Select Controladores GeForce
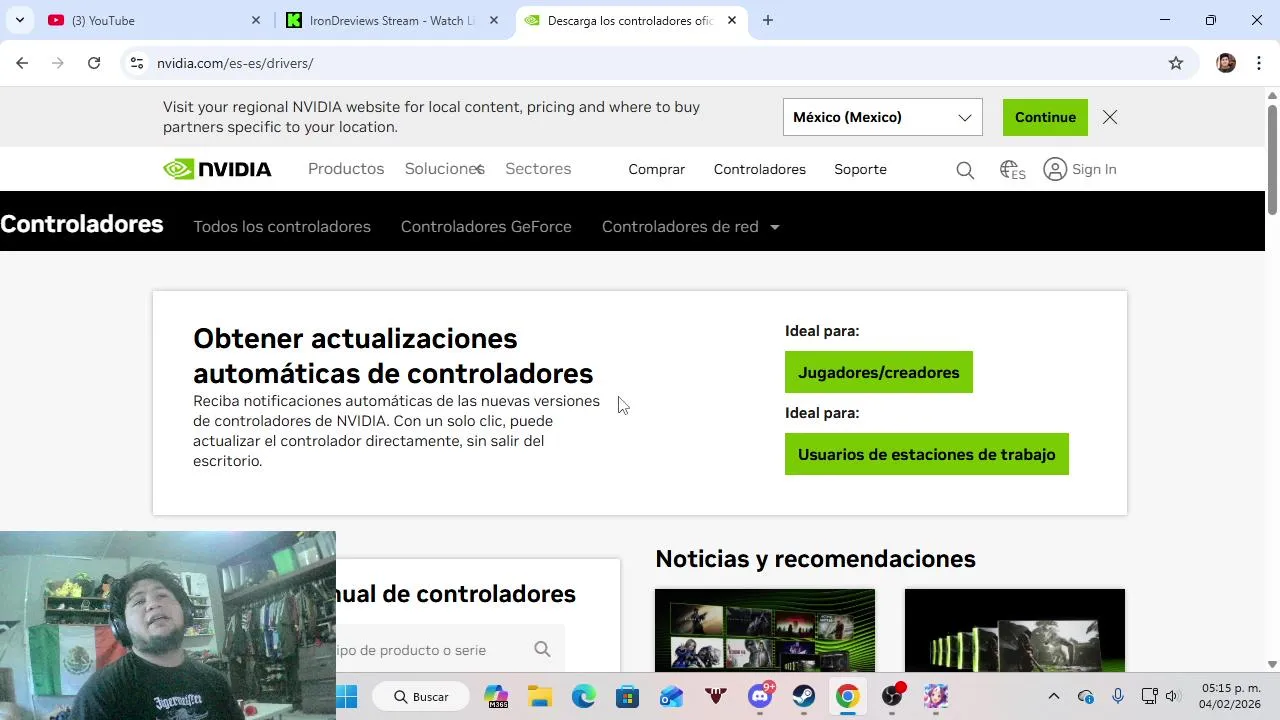The image size is (1280, 720). (486, 227)
